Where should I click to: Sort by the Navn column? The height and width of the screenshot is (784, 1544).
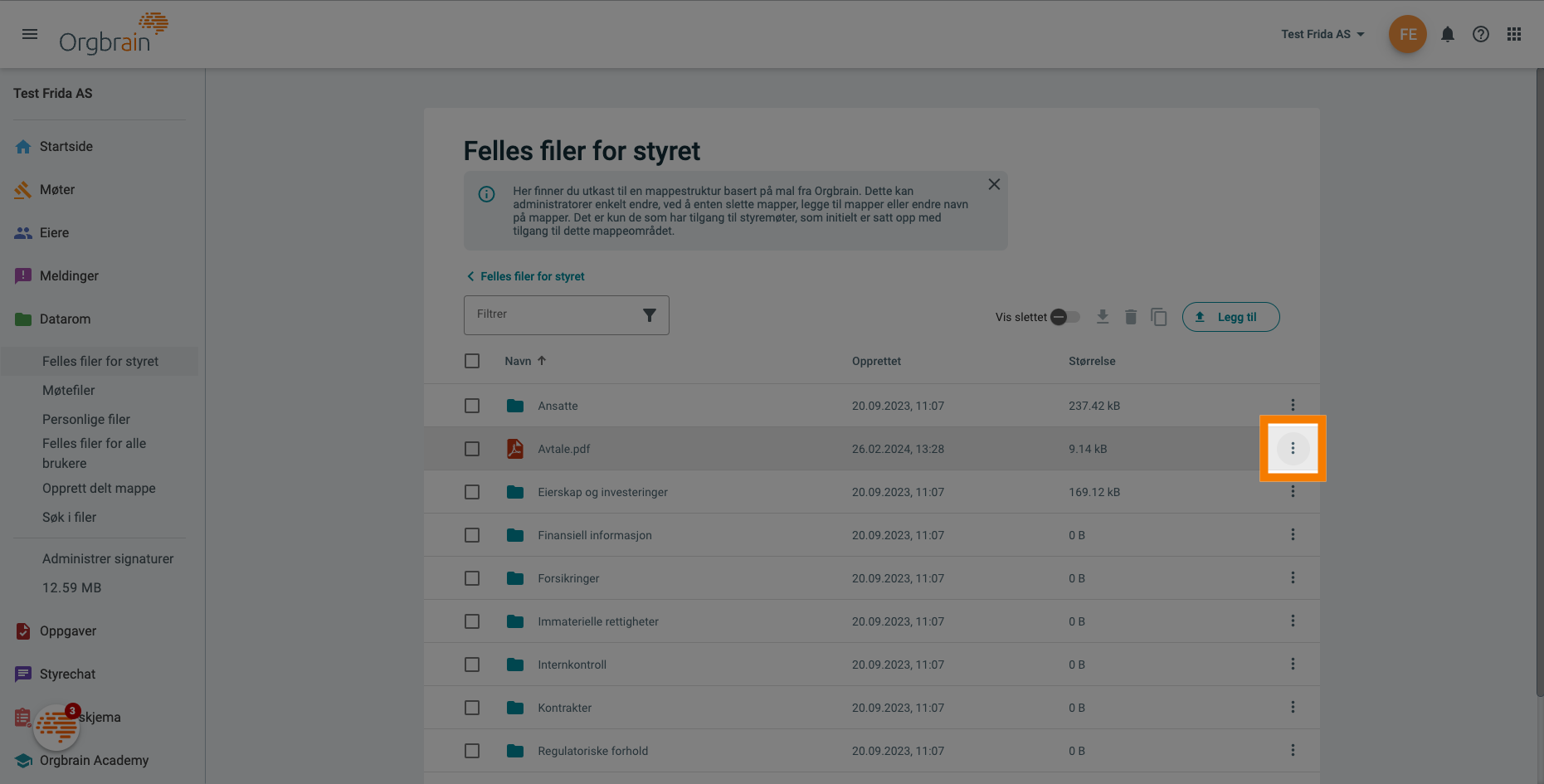(x=525, y=361)
